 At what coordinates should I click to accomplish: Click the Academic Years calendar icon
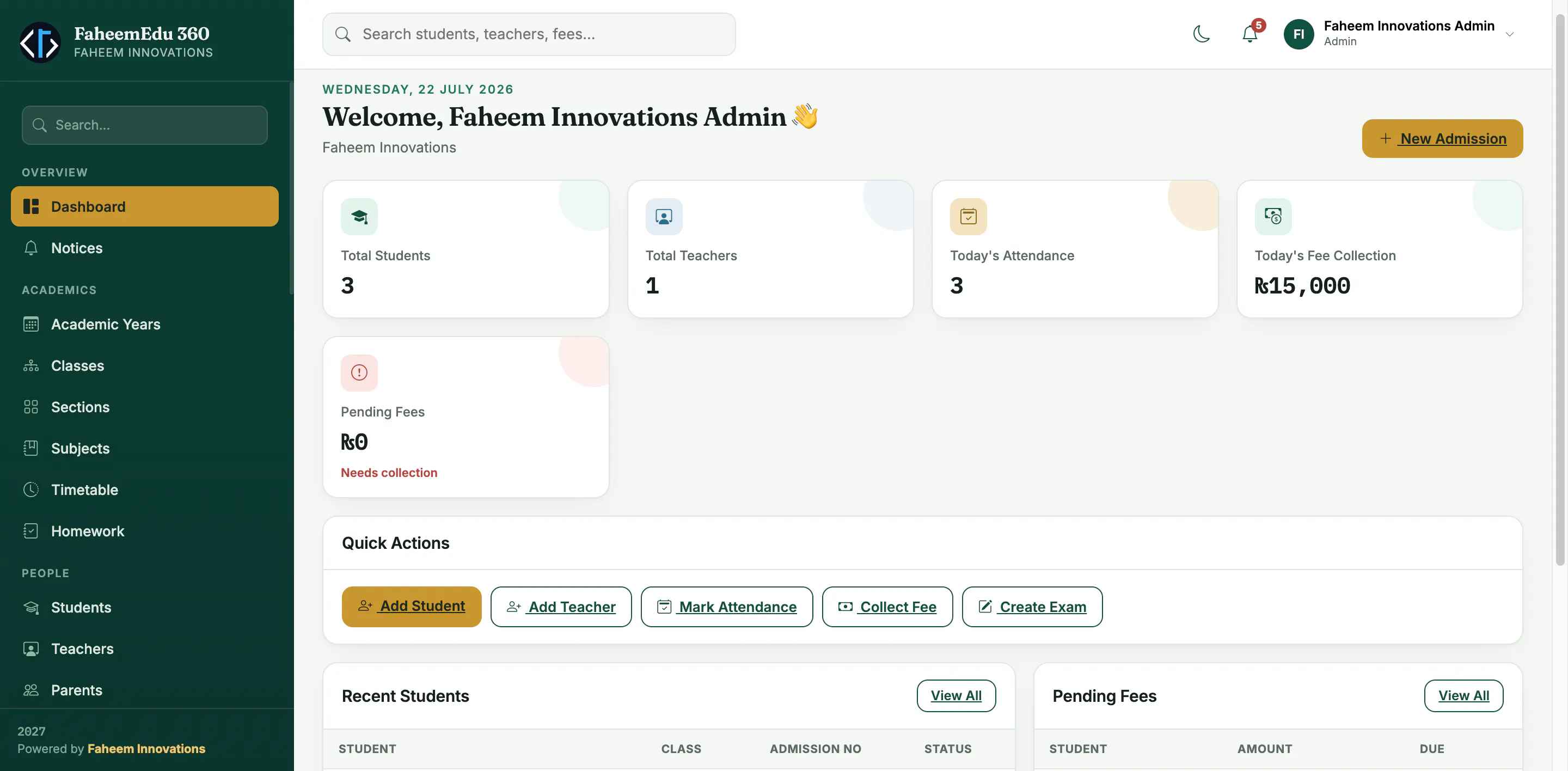31,325
